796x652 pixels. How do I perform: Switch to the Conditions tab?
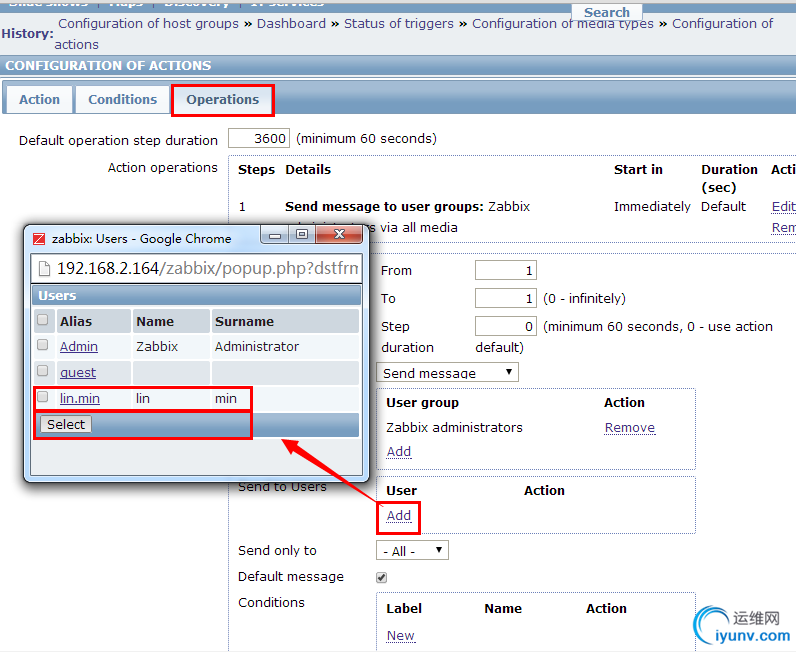(122, 100)
